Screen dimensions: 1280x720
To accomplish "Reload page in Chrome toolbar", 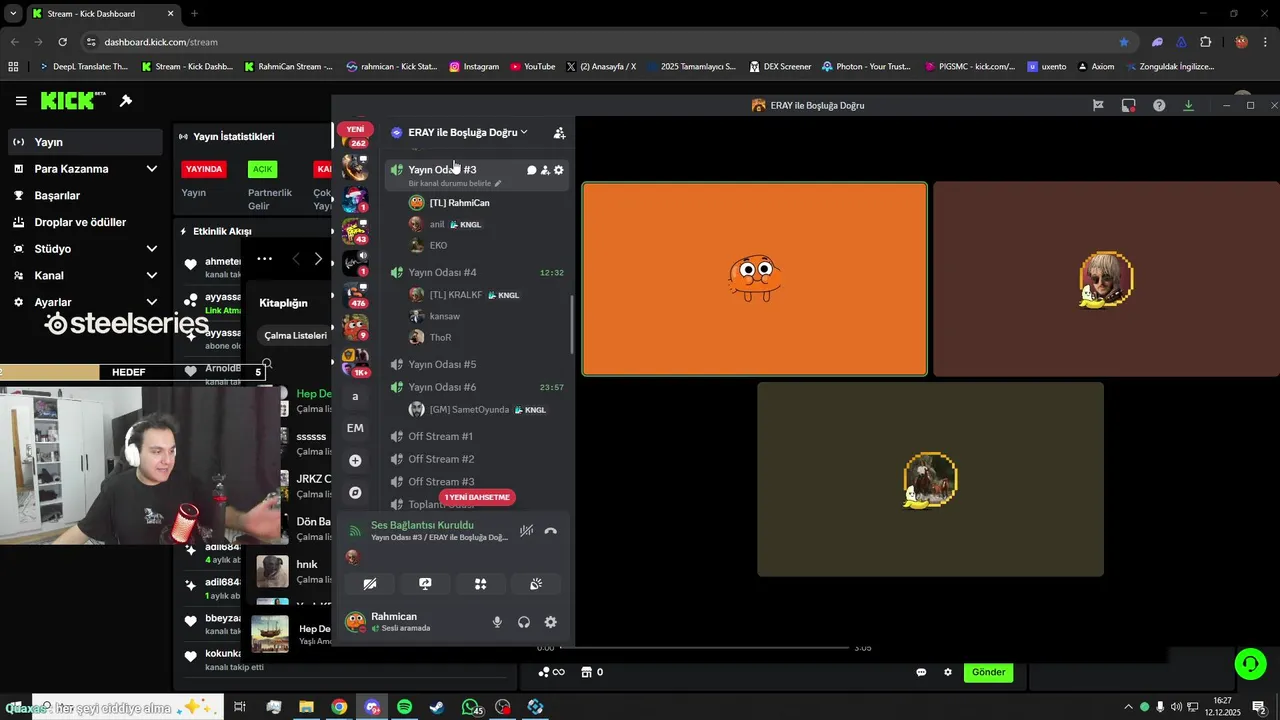I will [x=62, y=42].
